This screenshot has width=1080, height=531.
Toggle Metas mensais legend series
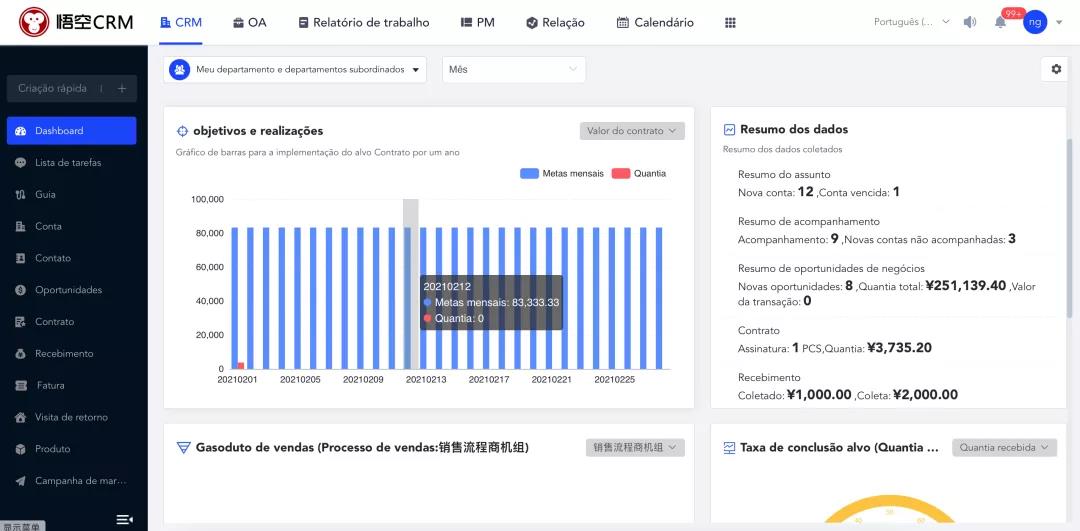561,174
